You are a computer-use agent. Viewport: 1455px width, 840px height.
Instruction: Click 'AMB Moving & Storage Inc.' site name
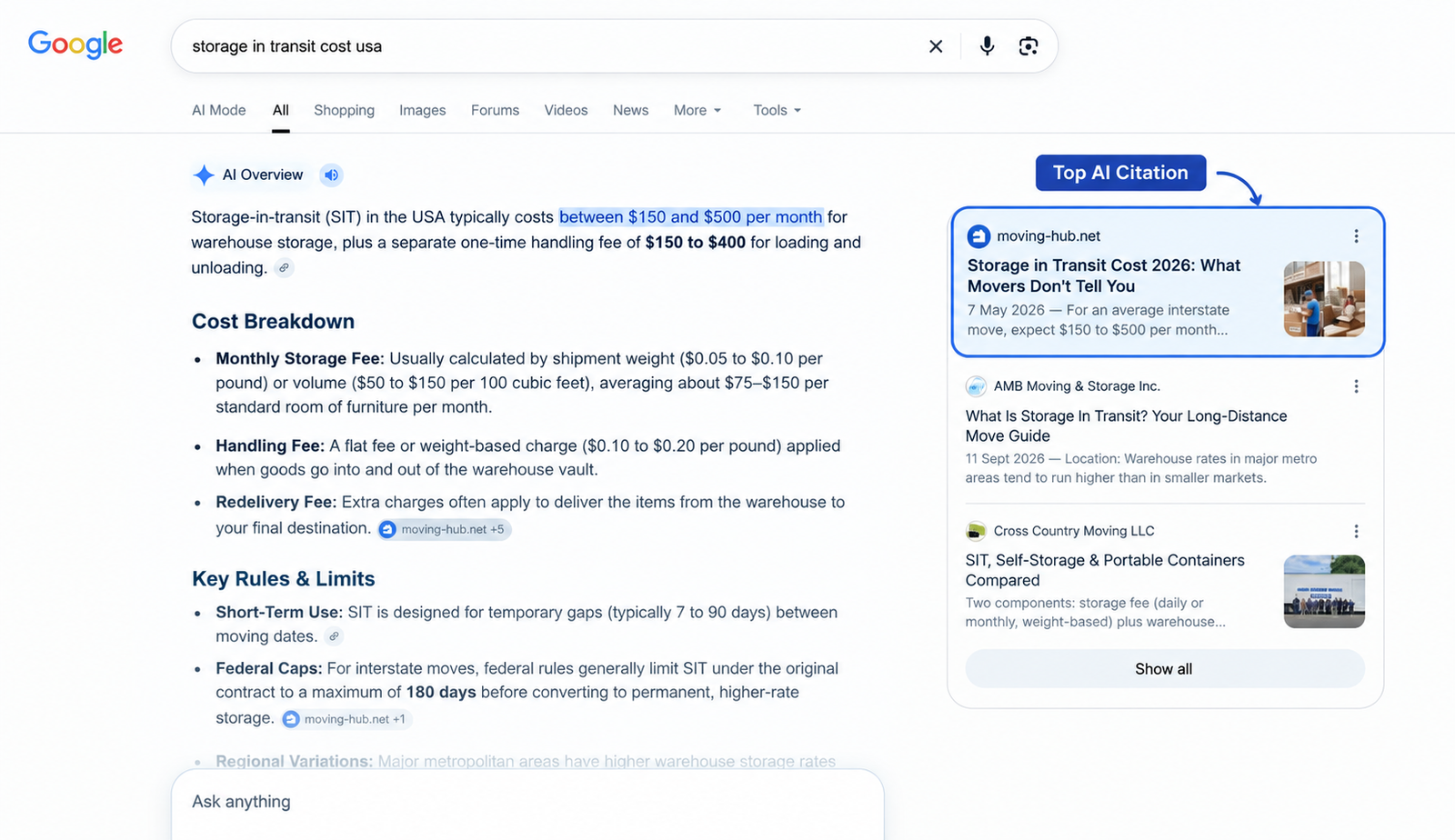pyautogui.click(x=1077, y=386)
